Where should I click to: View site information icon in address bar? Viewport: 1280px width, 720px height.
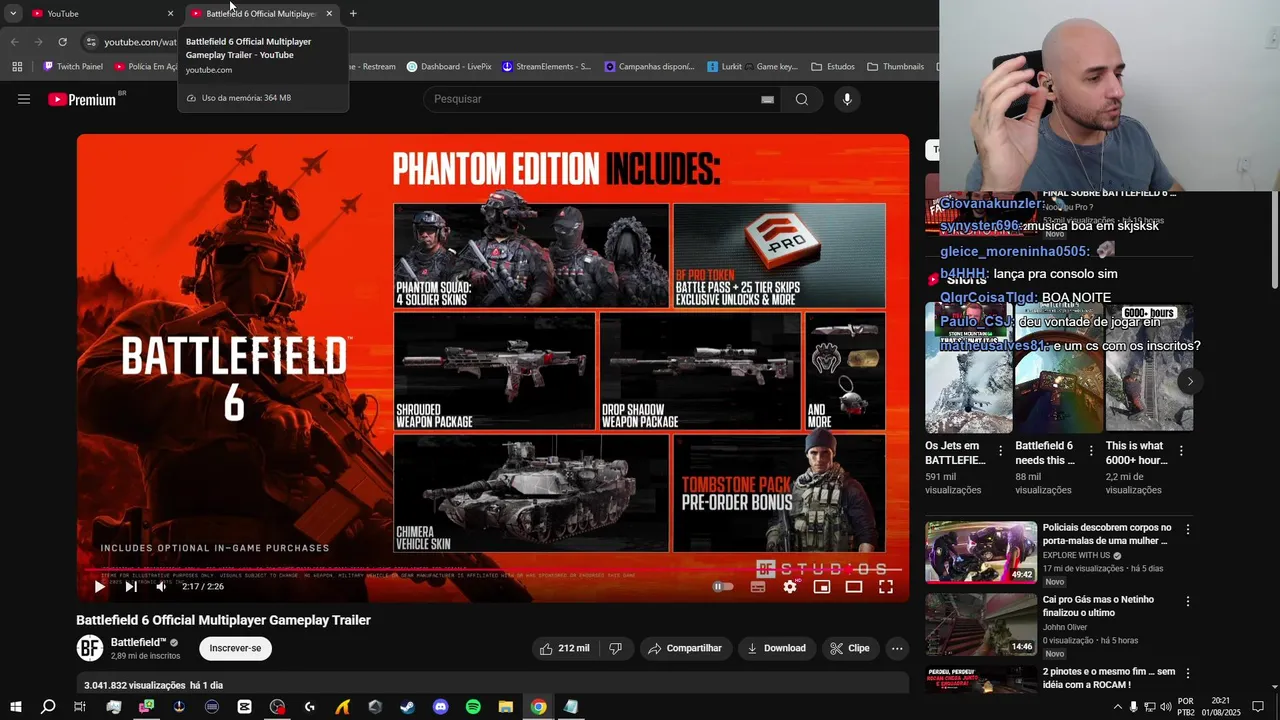coord(91,42)
